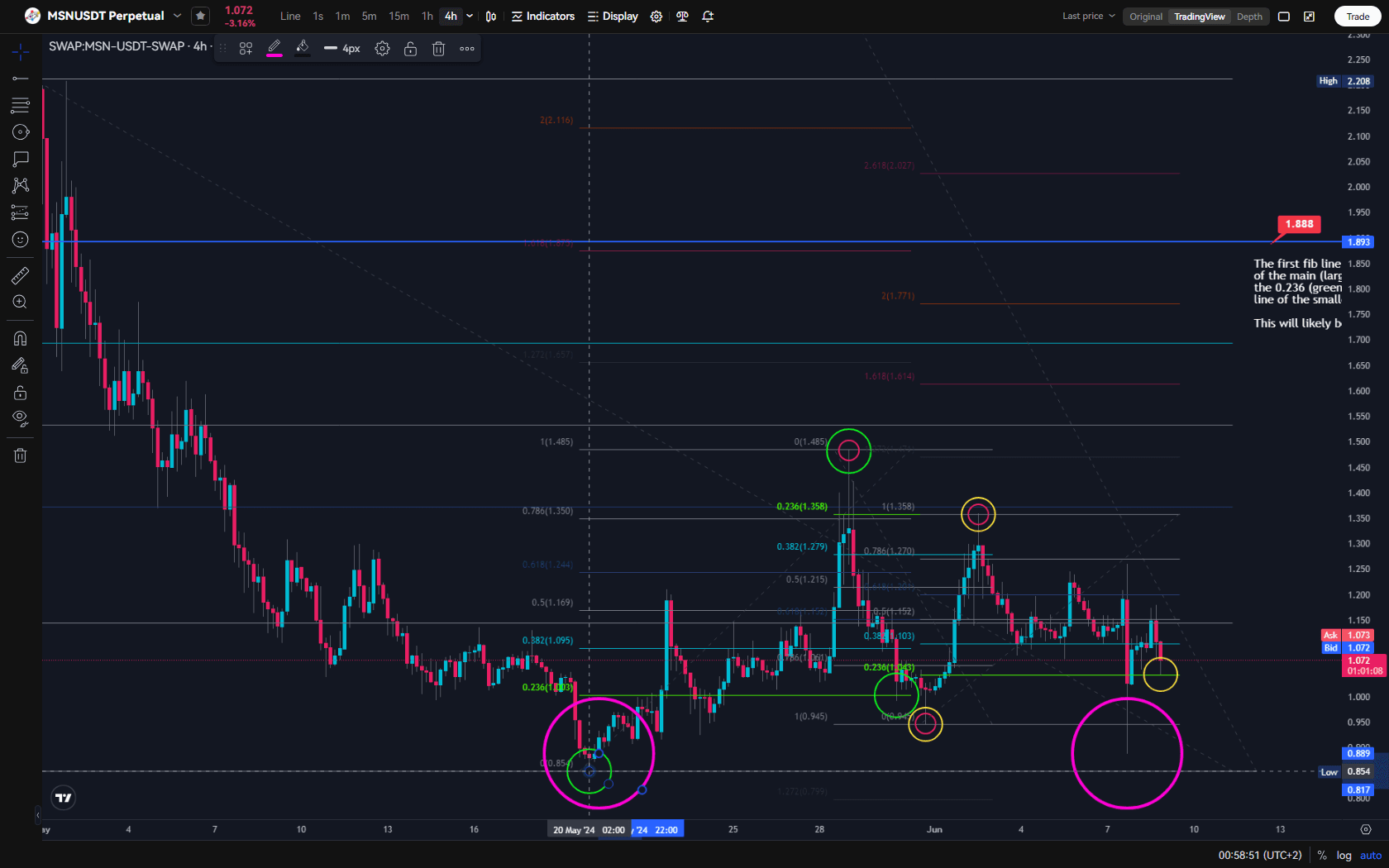The height and width of the screenshot is (868, 1389).
Task: Open drawing templates icon in floating toolbar
Action: coord(246,49)
